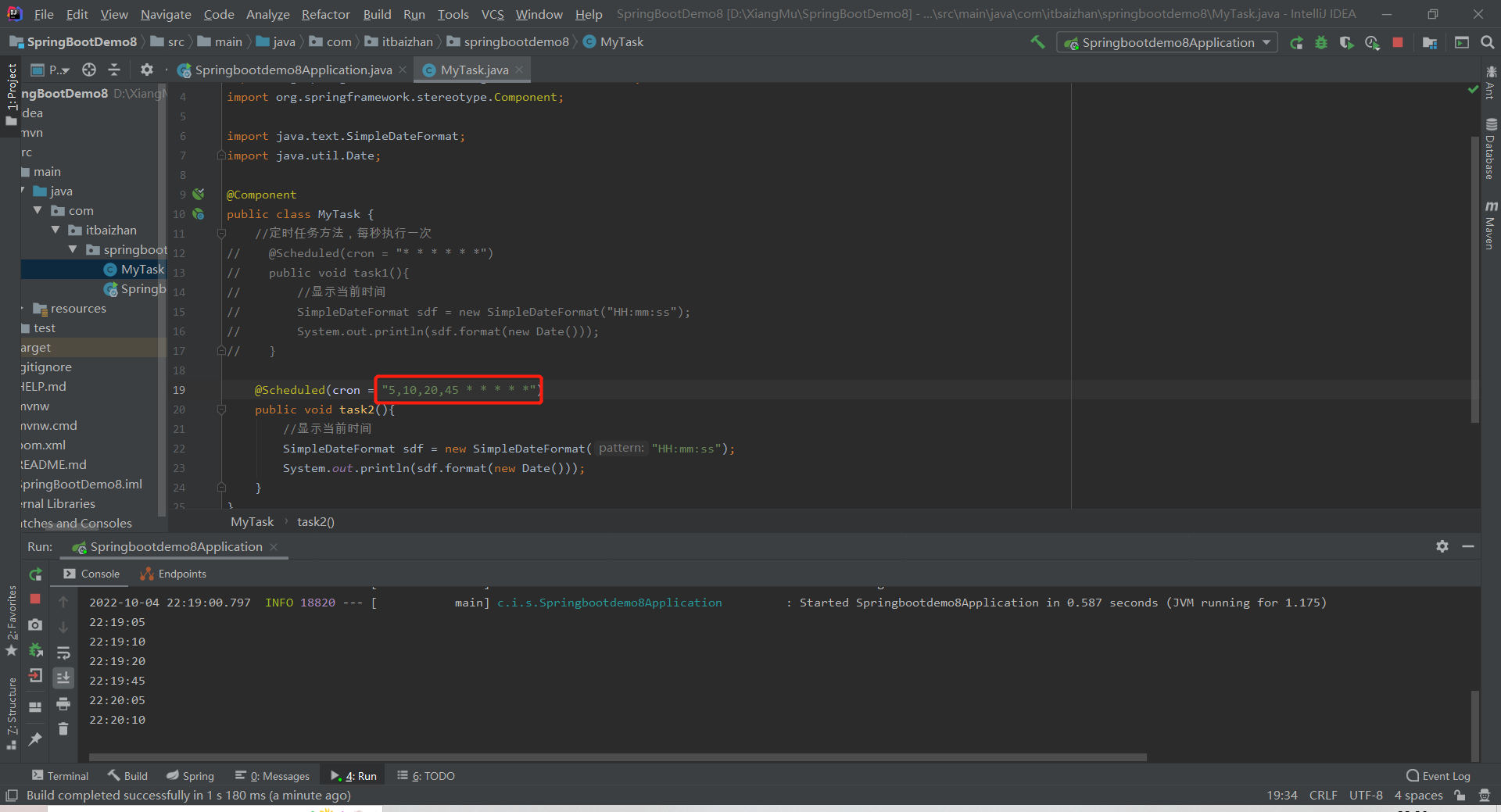1501x812 pixels.
Task: Open the Project Structure dialog icon
Action: (x=1430, y=43)
